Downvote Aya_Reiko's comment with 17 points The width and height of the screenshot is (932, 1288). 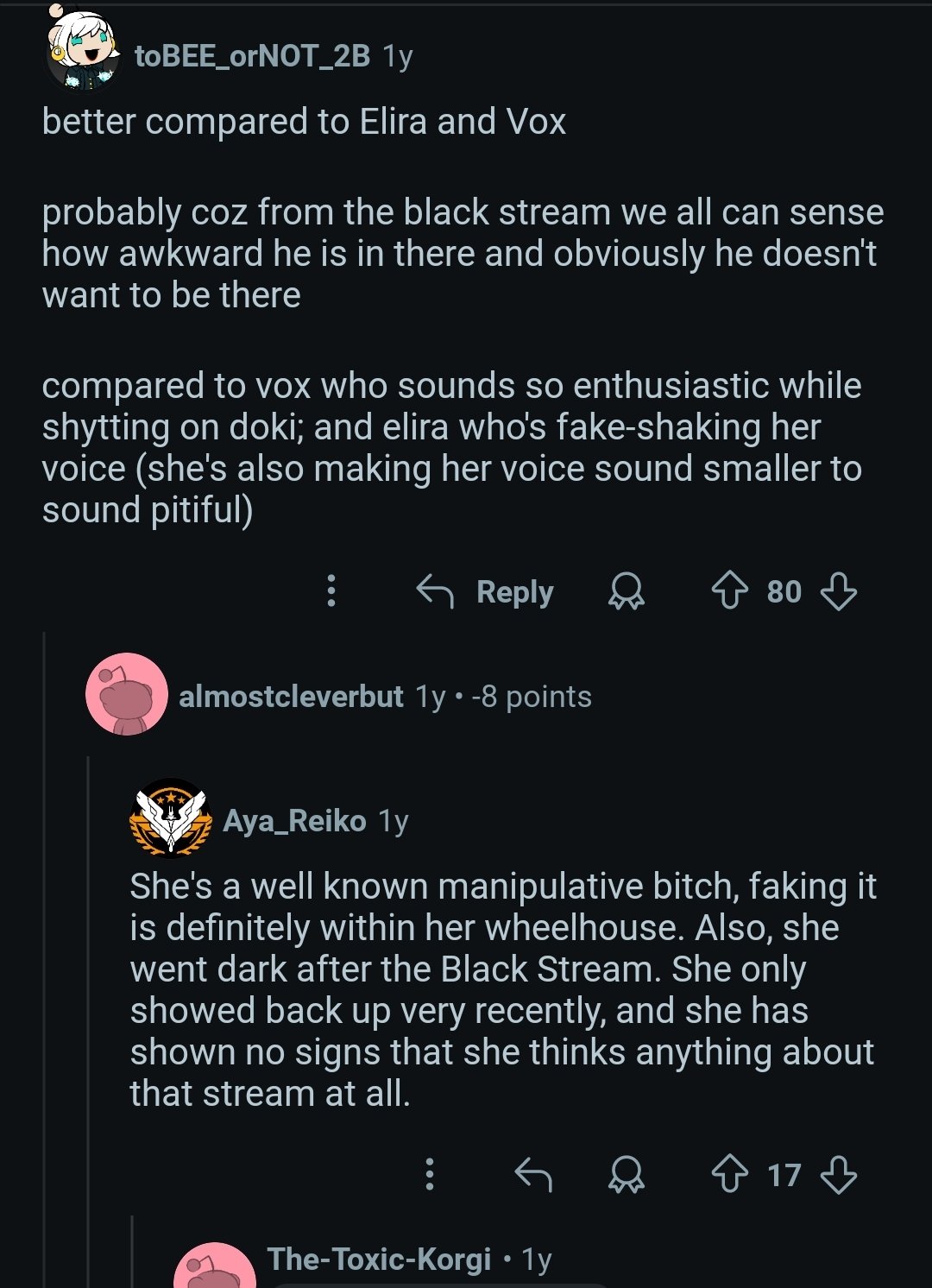[x=839, y=1174]
